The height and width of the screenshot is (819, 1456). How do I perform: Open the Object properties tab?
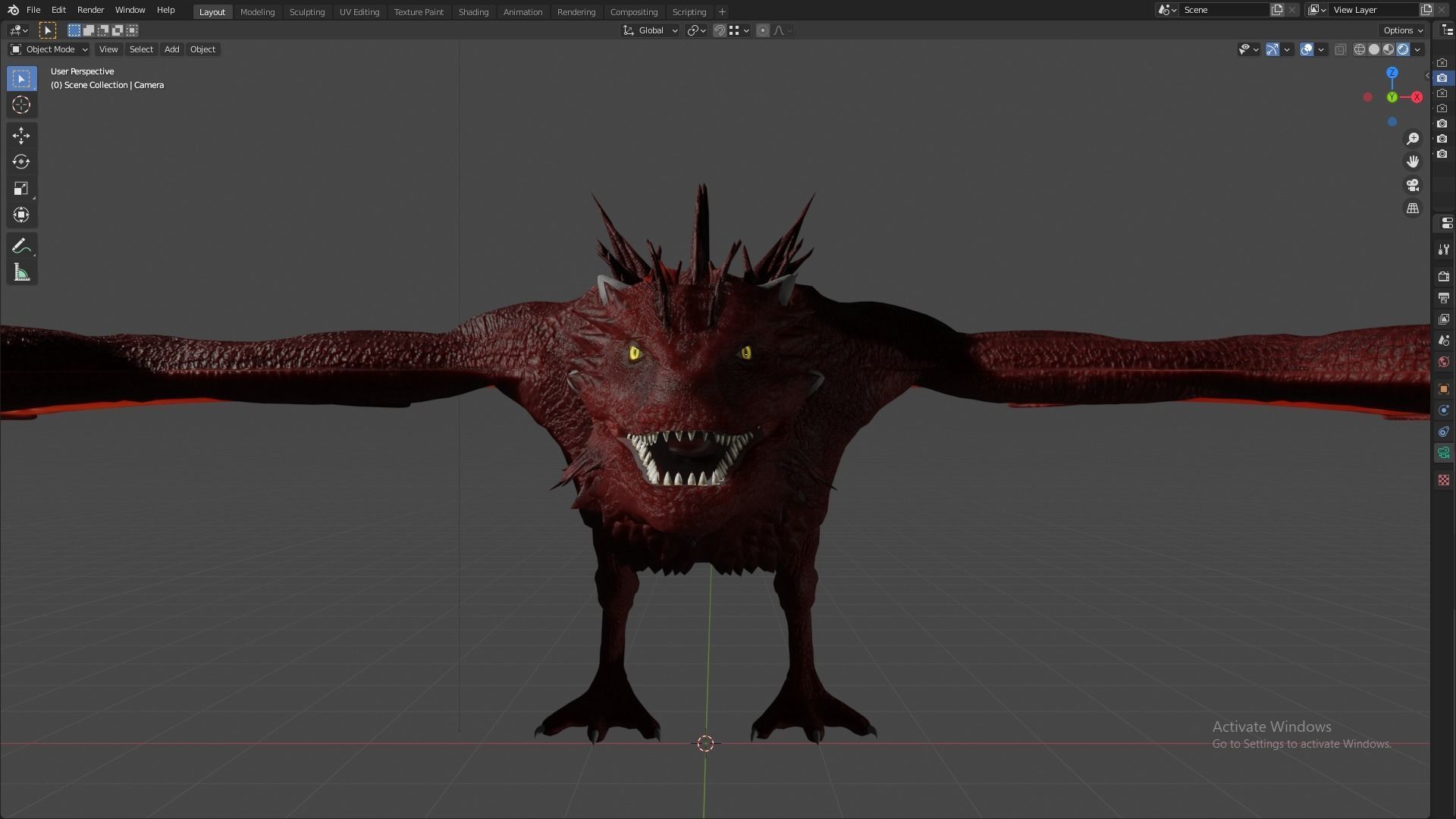1444,389
